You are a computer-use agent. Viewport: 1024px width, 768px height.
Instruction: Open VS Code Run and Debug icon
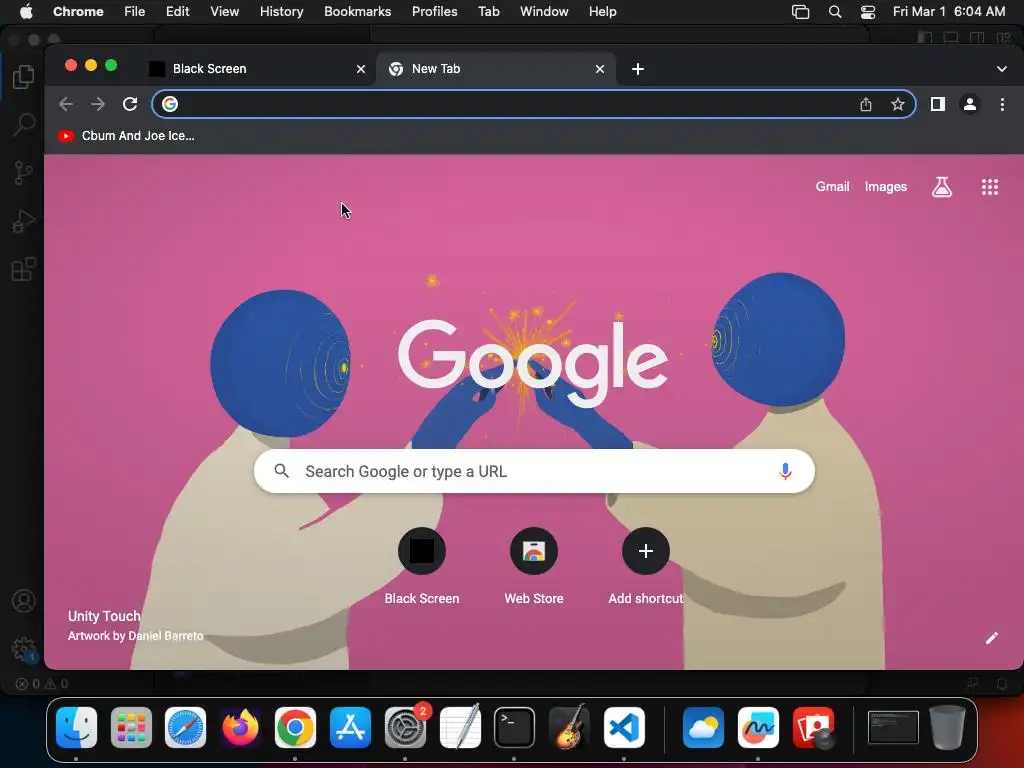[x=24, y=221]
